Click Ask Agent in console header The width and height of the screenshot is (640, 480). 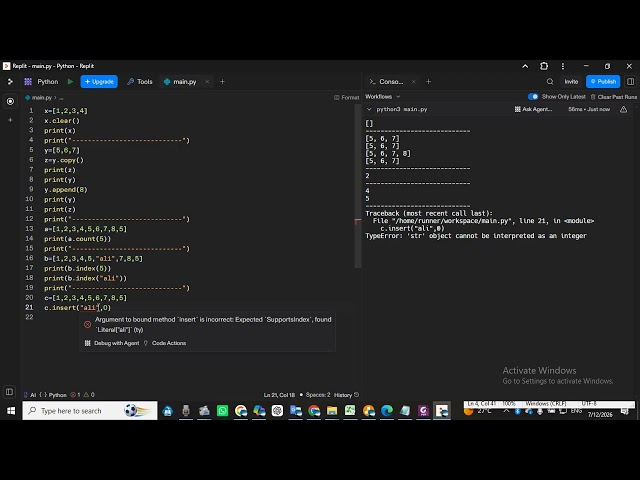tap(533, 109)
